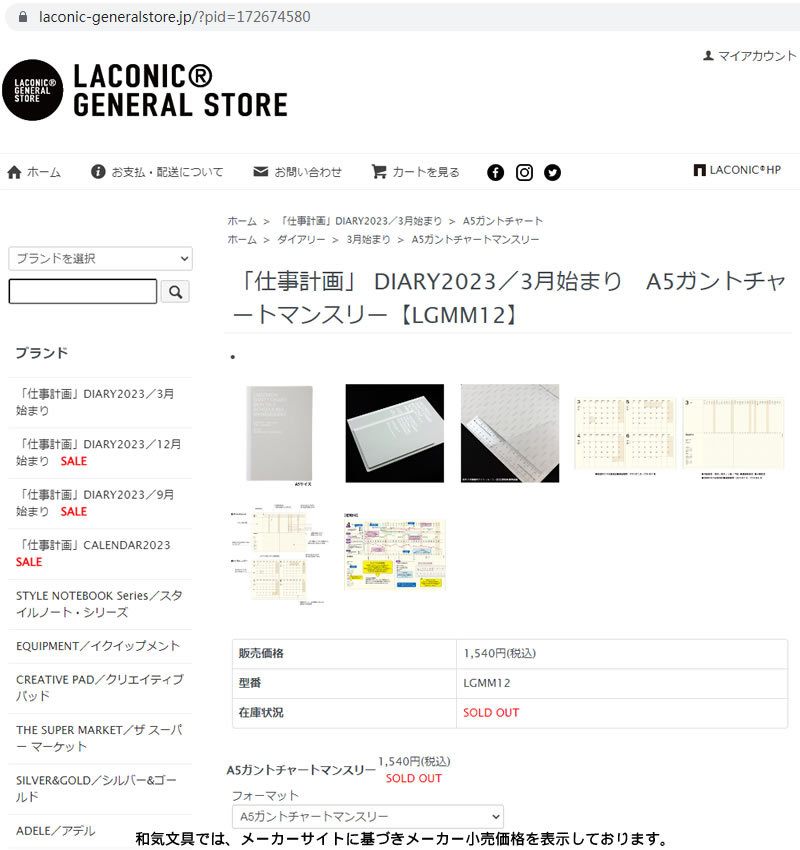Viewport: 800px width, 850px height.
Task: Open 「仕事計画」DIARY2023／12月始まり brand category
Action: (x=99, y=453)
